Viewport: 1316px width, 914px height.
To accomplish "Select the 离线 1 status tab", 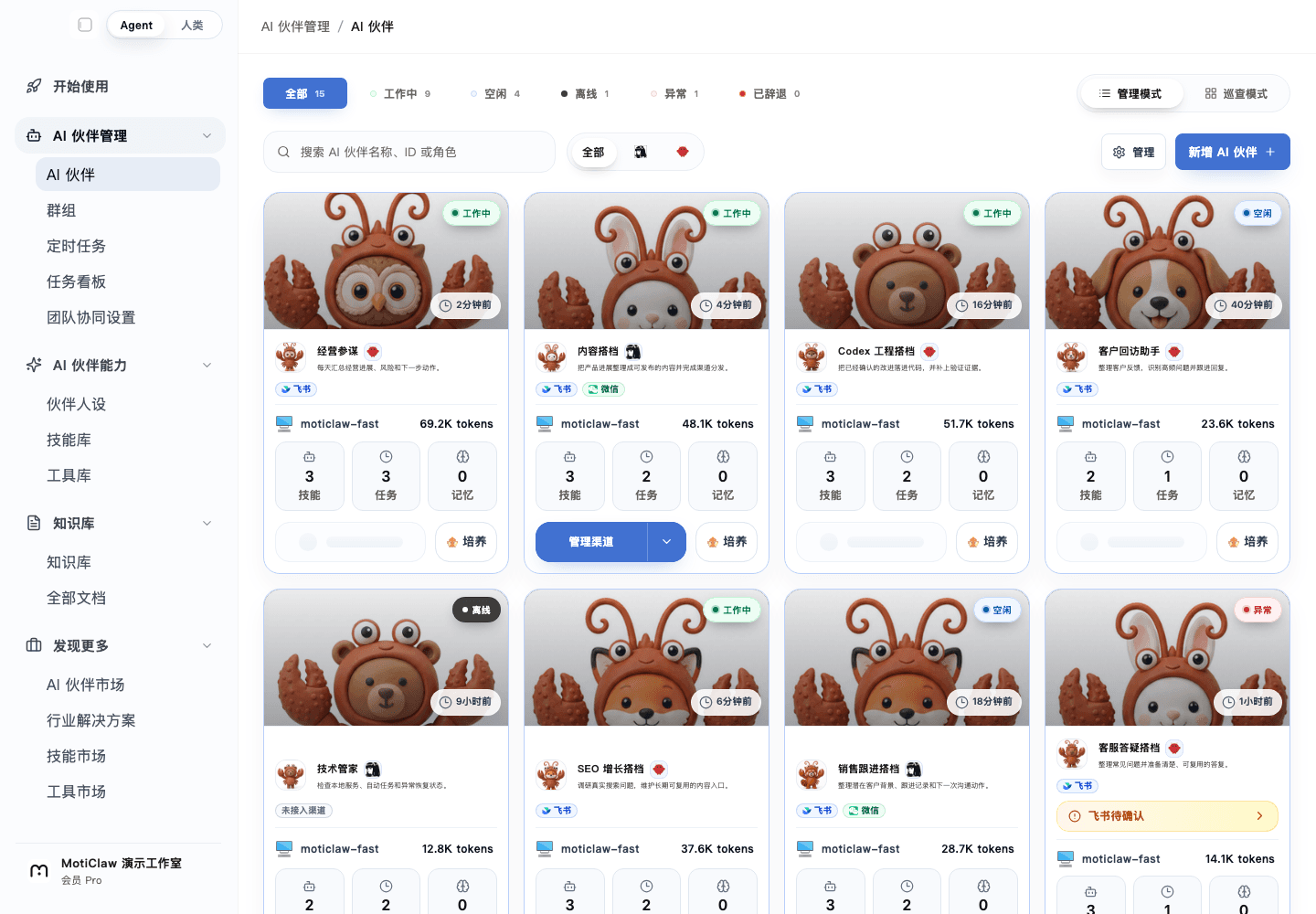I will click(585, 93).
